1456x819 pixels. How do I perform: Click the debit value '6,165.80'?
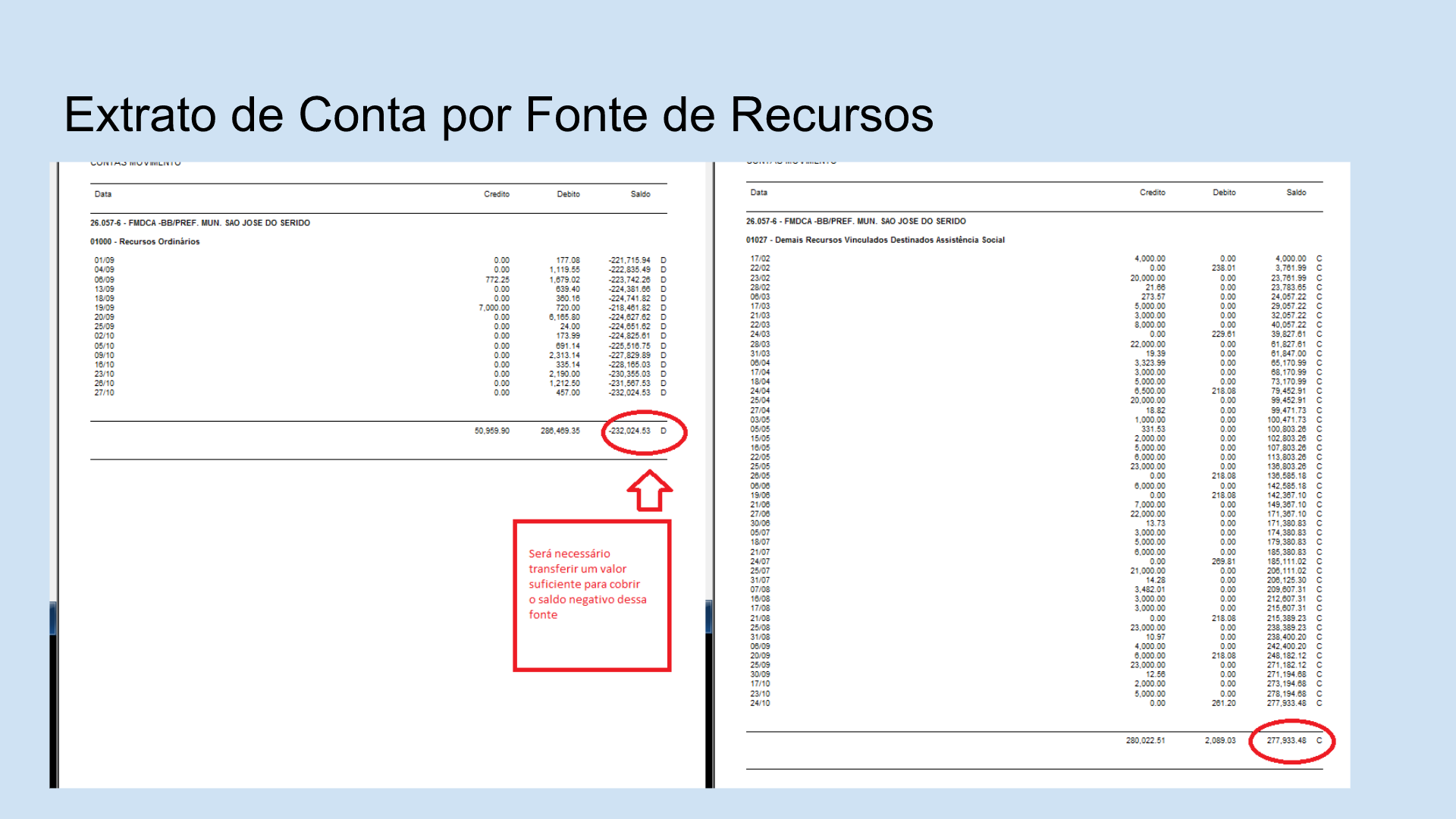565,317
